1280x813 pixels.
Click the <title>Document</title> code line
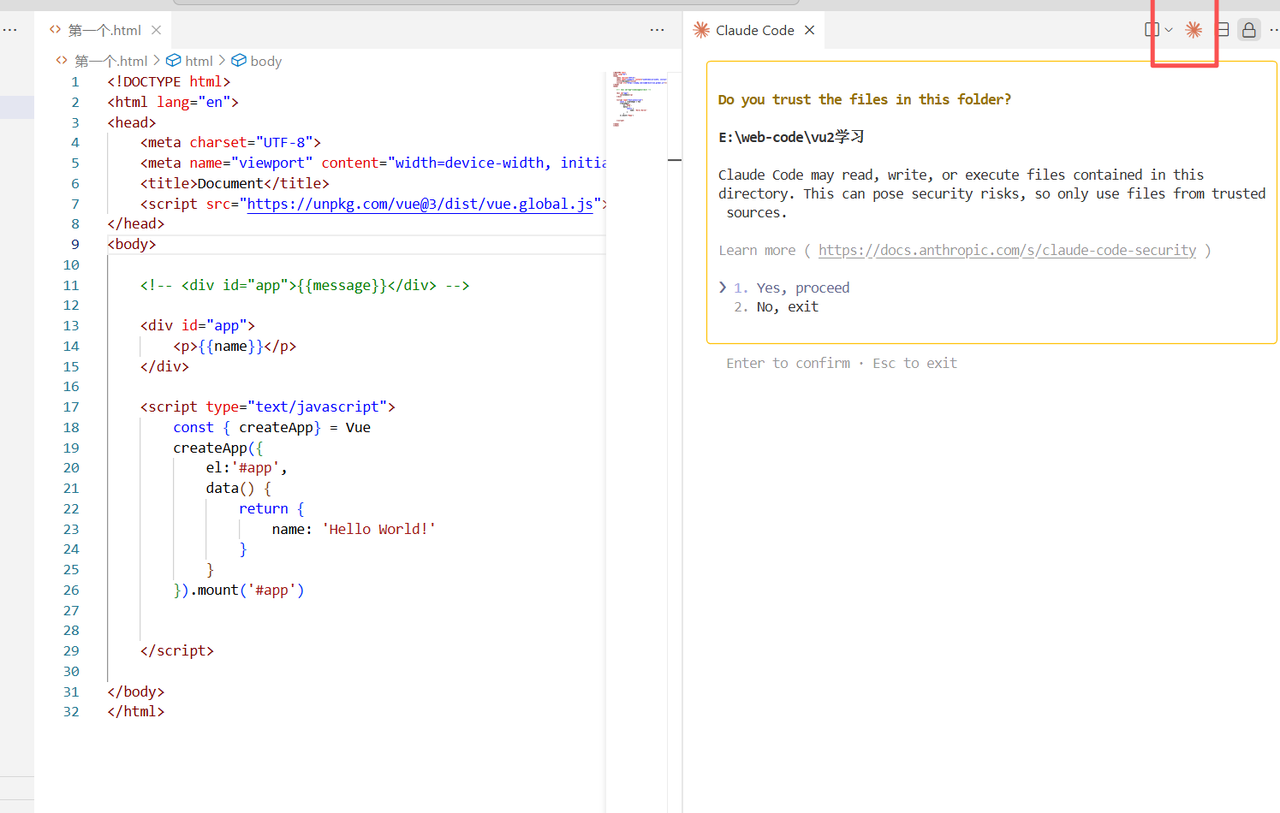click(235, 183)
